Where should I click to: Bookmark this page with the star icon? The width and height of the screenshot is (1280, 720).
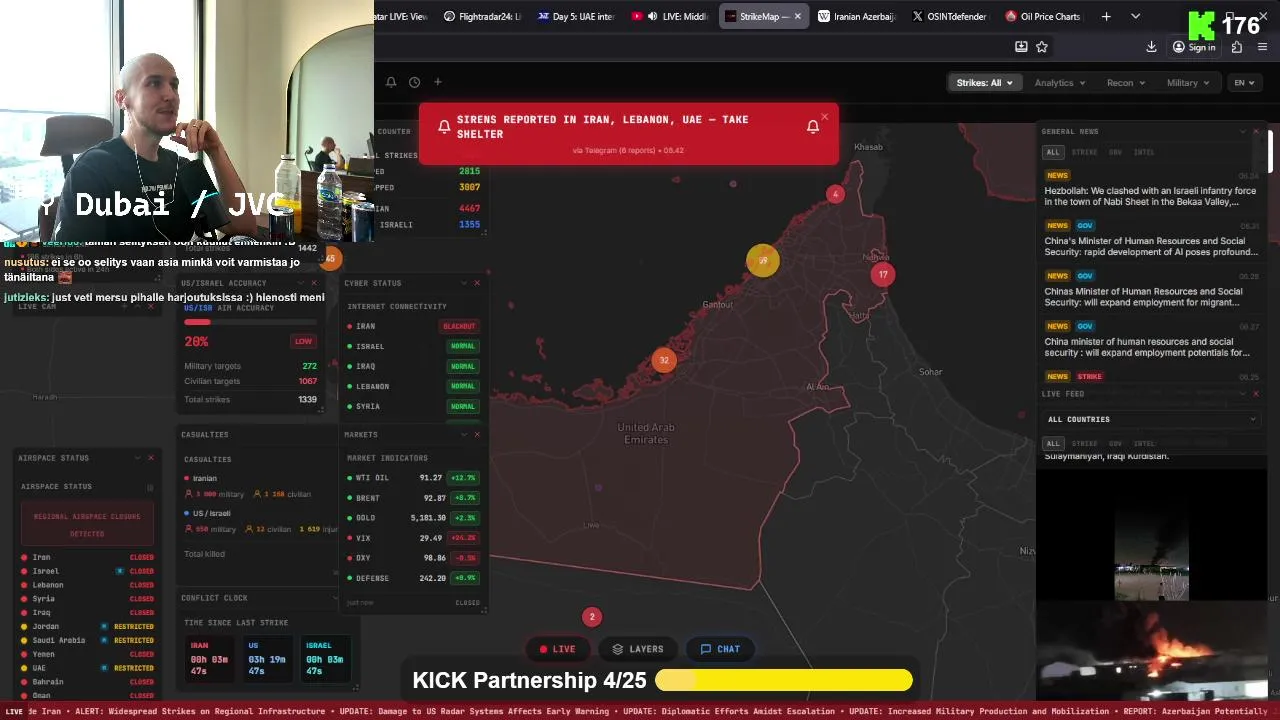click(1042, 47)
